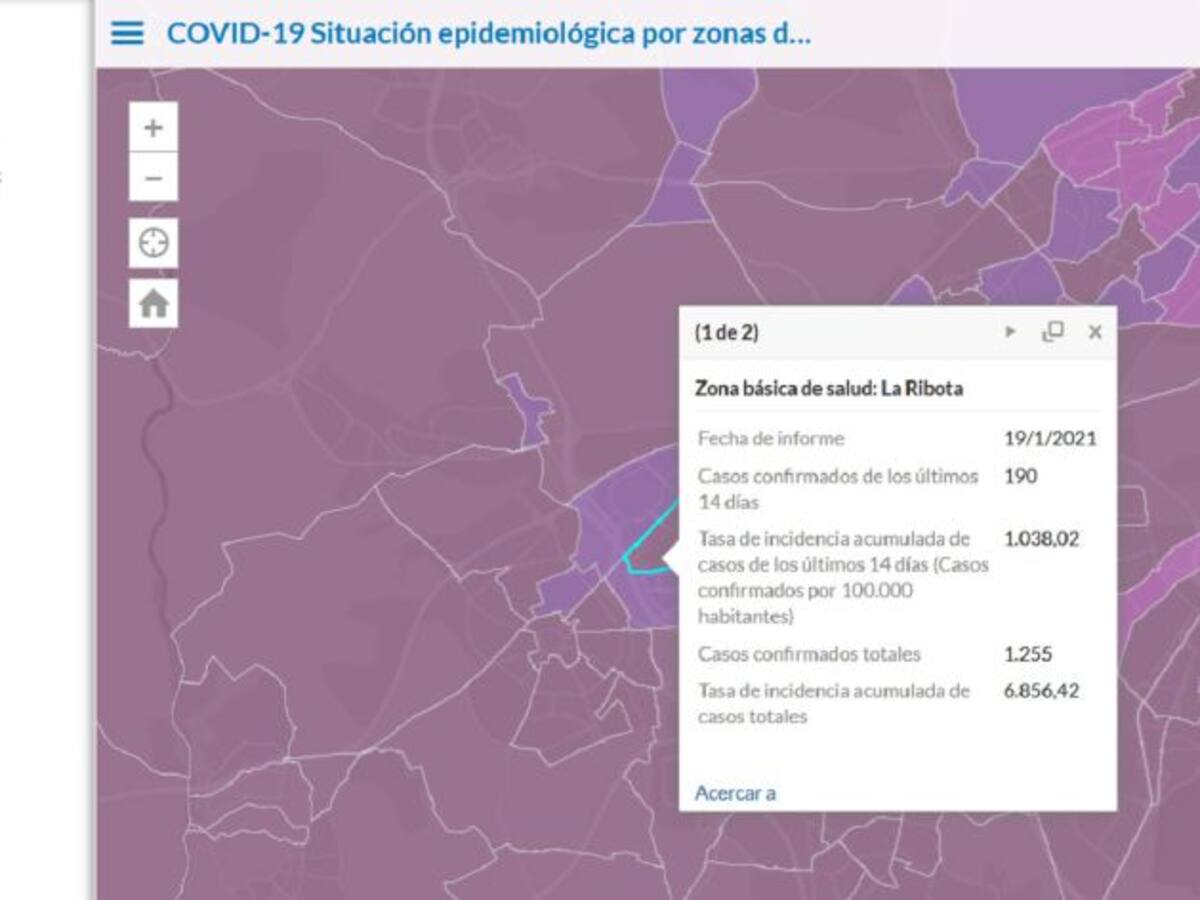Zoom in on the map
Viewport: 1200px width, 900px height.
click(153, 128)
